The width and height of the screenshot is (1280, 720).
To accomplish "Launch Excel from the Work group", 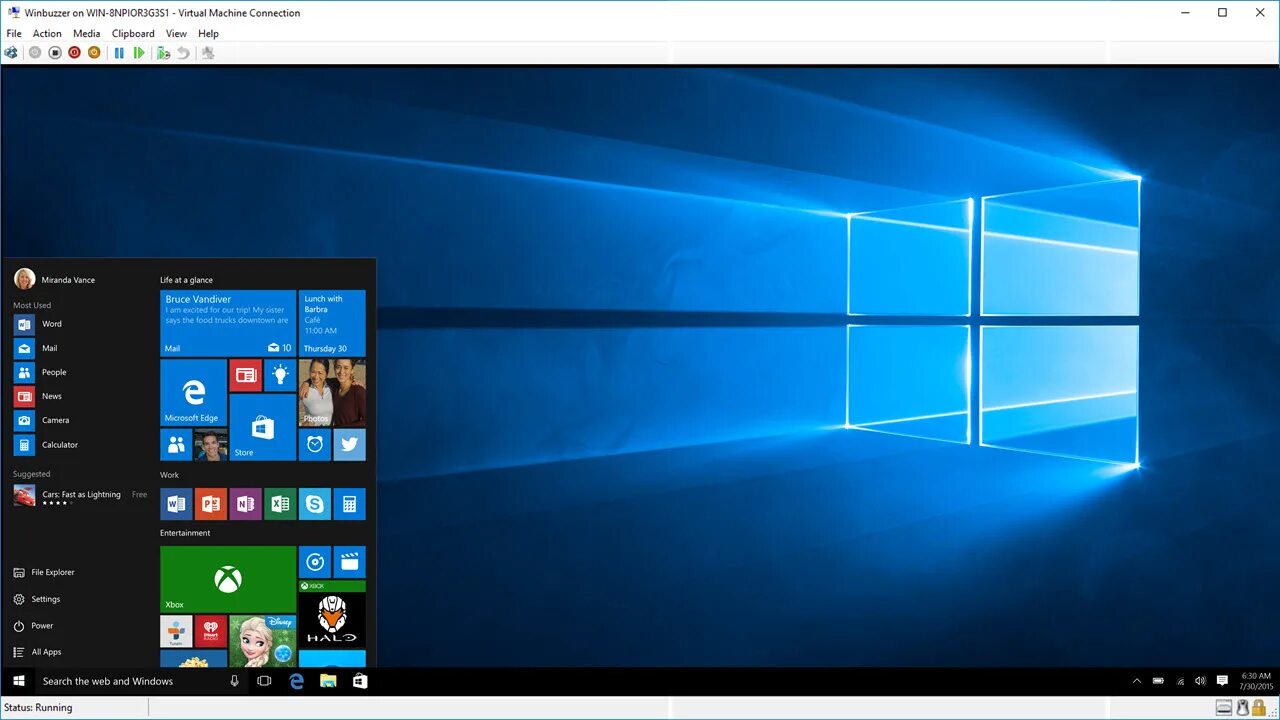I will click(x=280, y=504).
